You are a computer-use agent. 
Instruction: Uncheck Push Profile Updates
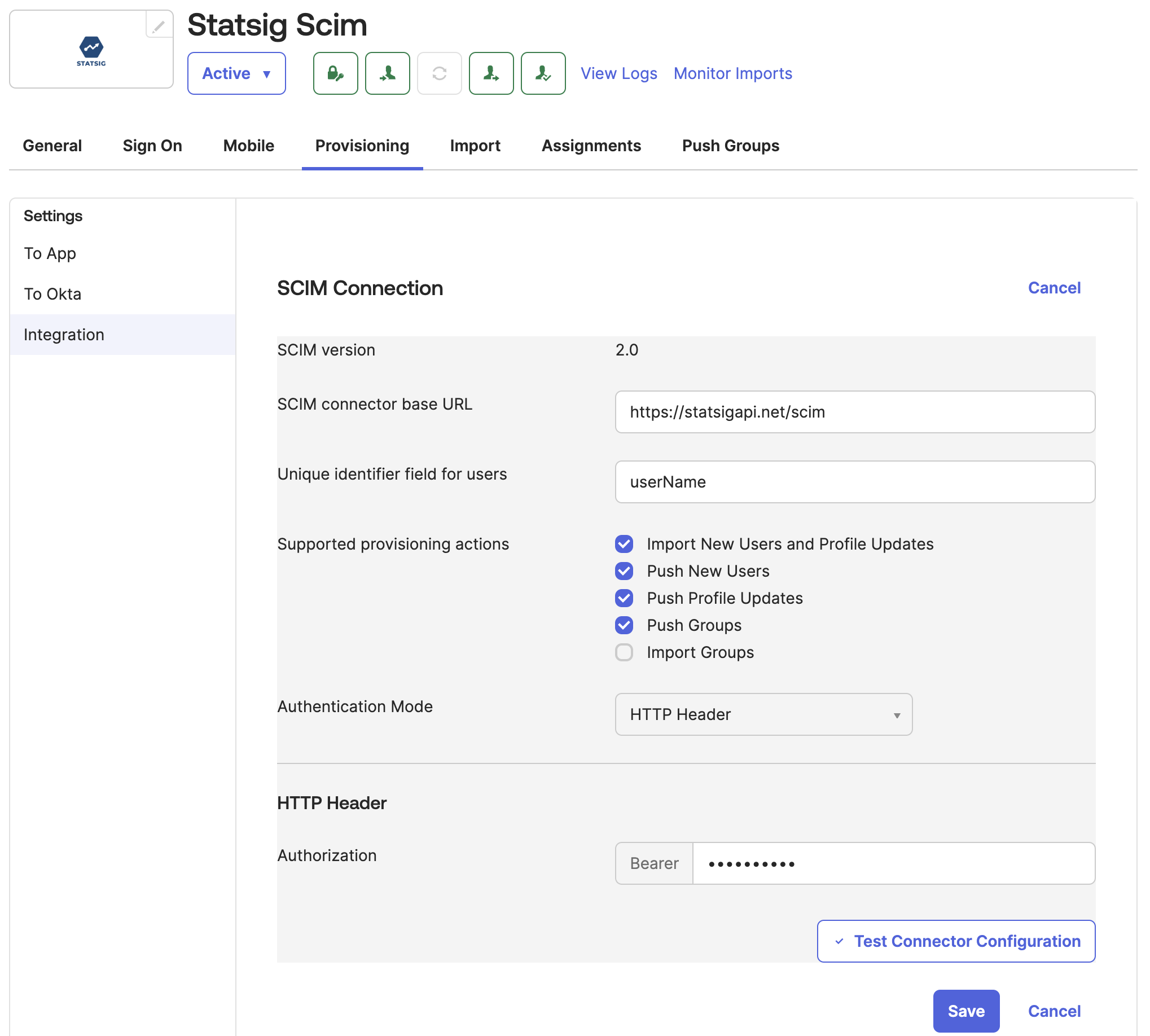[624, 598]
